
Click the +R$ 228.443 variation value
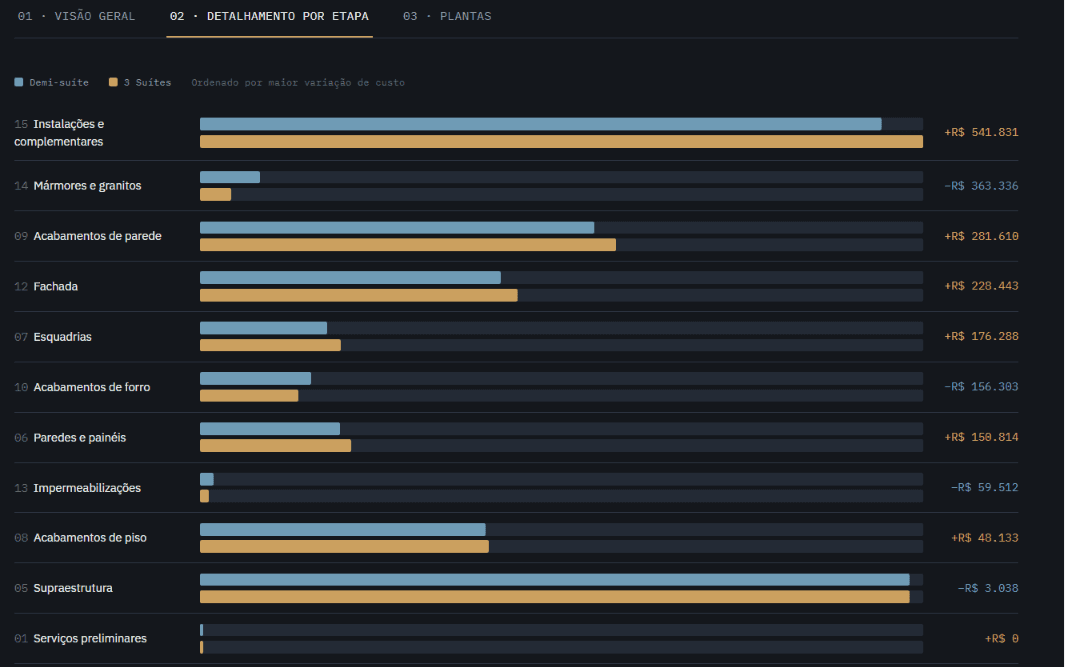pos(981,286)
